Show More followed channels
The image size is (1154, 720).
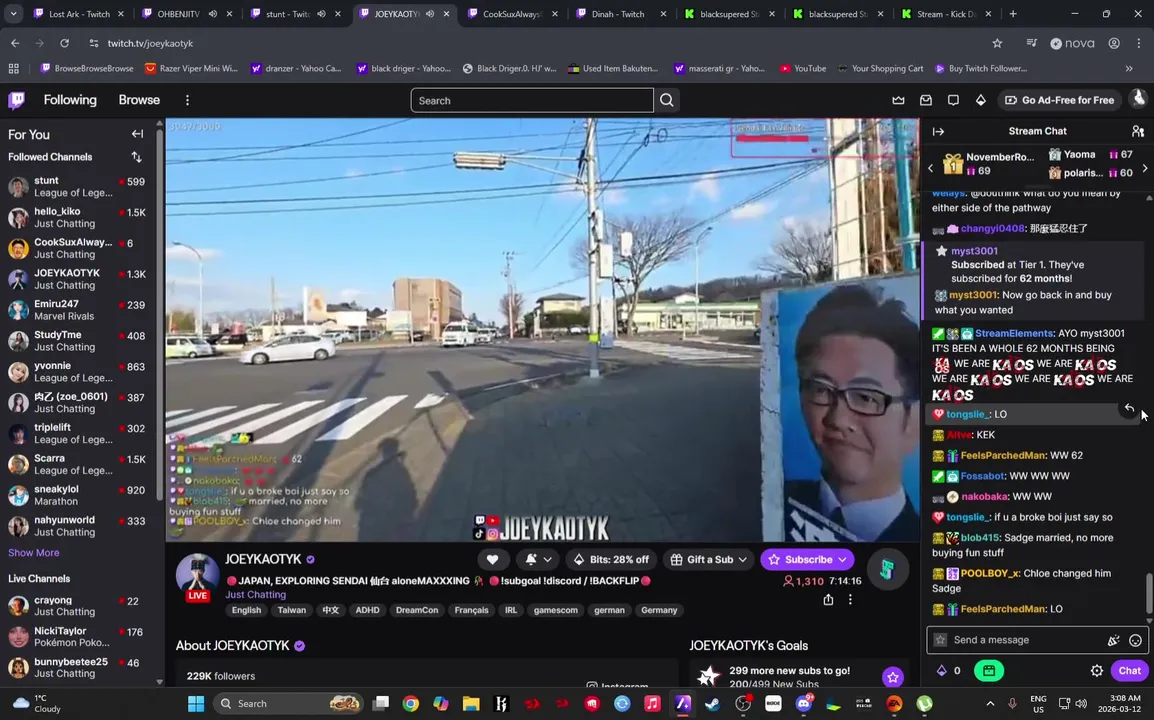(x=34, y=553)
